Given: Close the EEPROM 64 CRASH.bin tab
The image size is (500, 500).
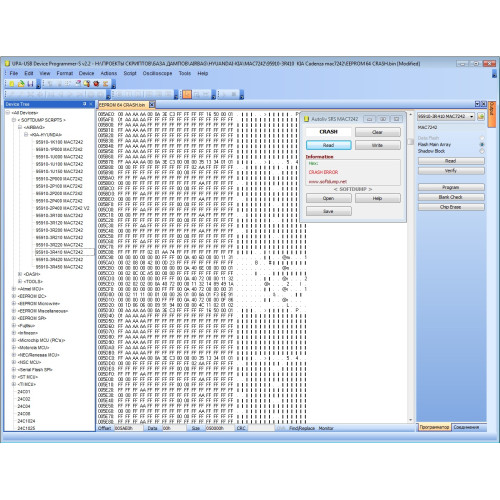Looking at the screenshot, I should click(152, 105).
